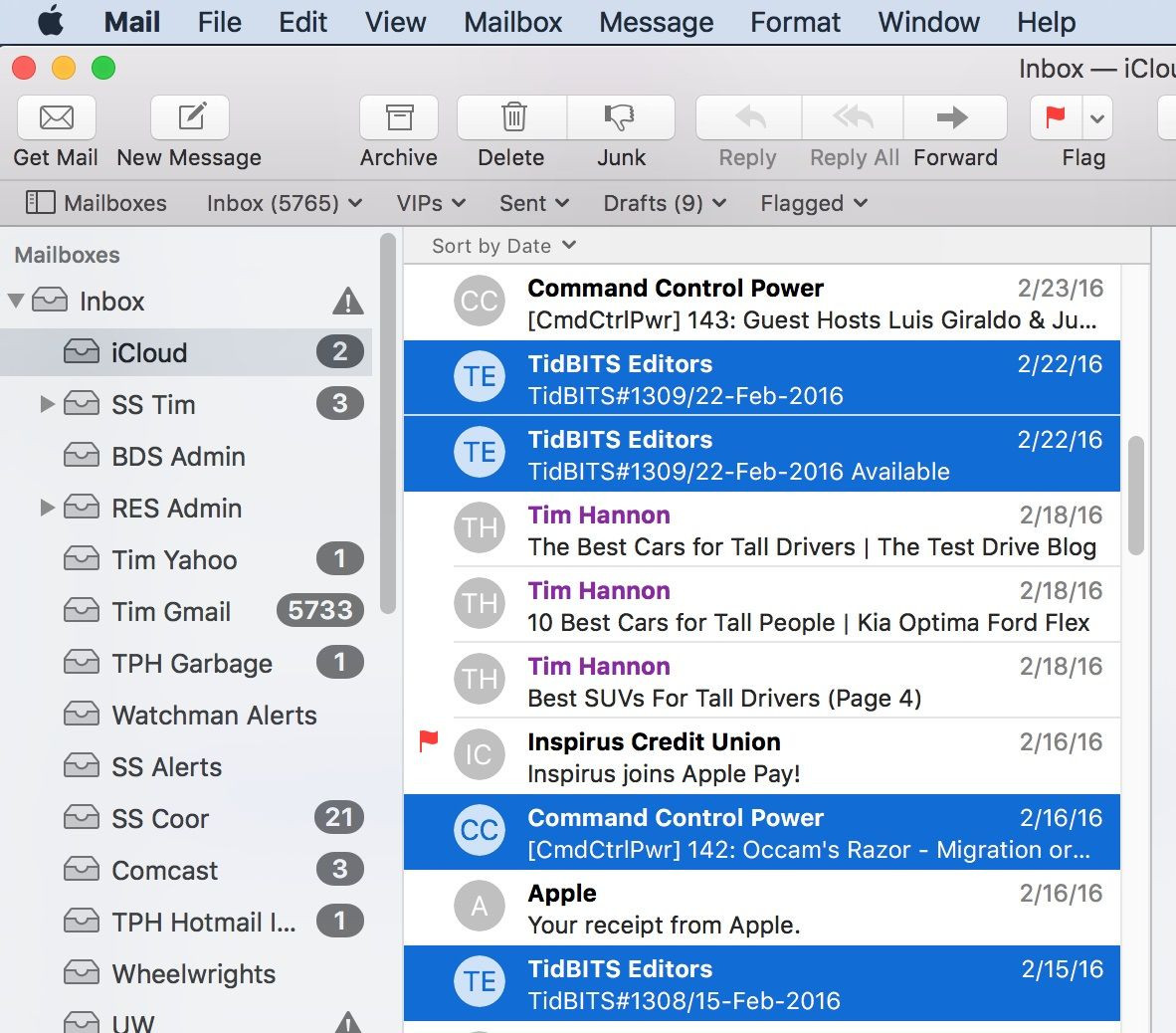The width and height of the screenshot is (1176, 1033).
Task: Select the SS Coor mailbox
Action: [x=186, y=818]
